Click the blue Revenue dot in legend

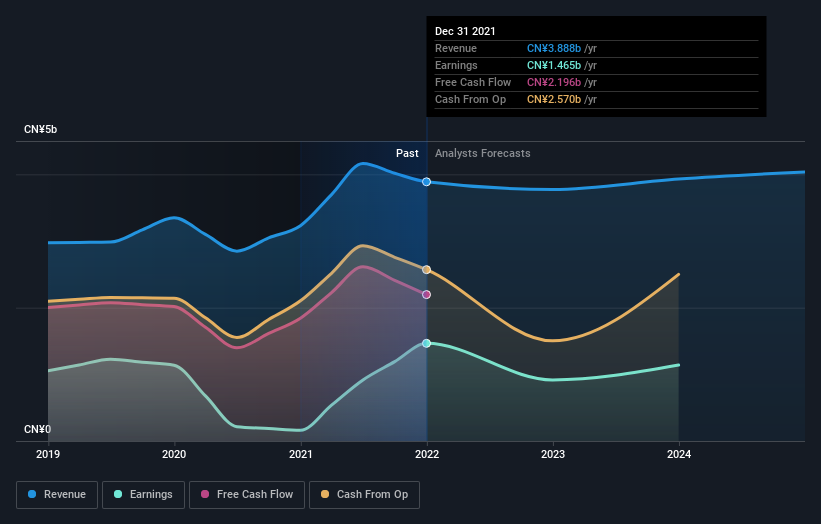pos(32,494)
